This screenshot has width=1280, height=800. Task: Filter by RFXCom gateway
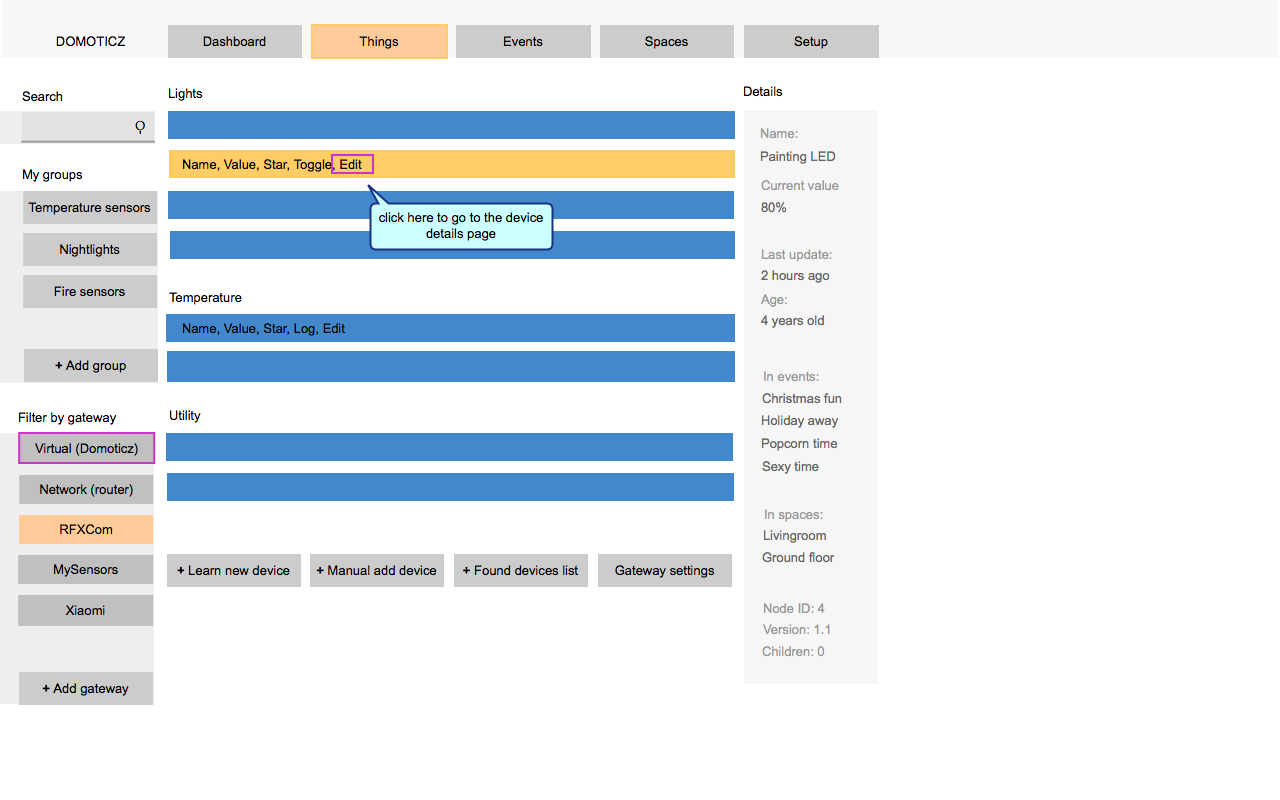point(86,530)
